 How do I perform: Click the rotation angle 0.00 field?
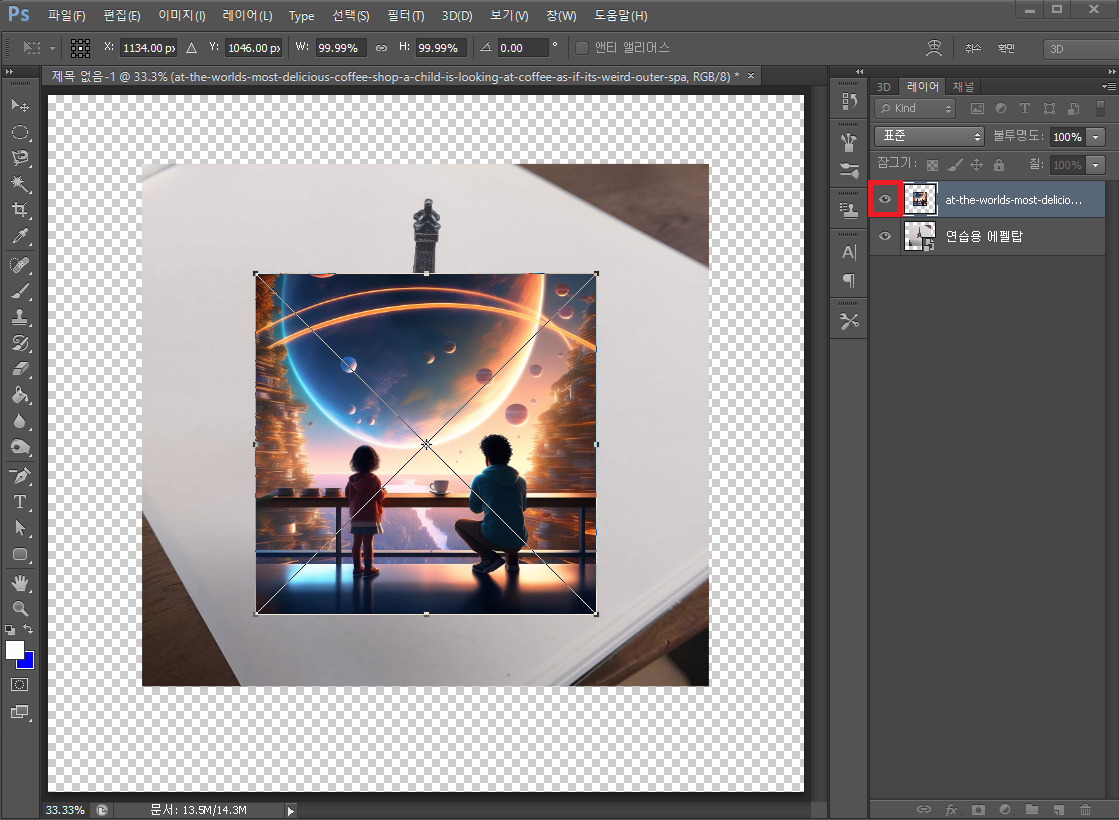[522, 48]
